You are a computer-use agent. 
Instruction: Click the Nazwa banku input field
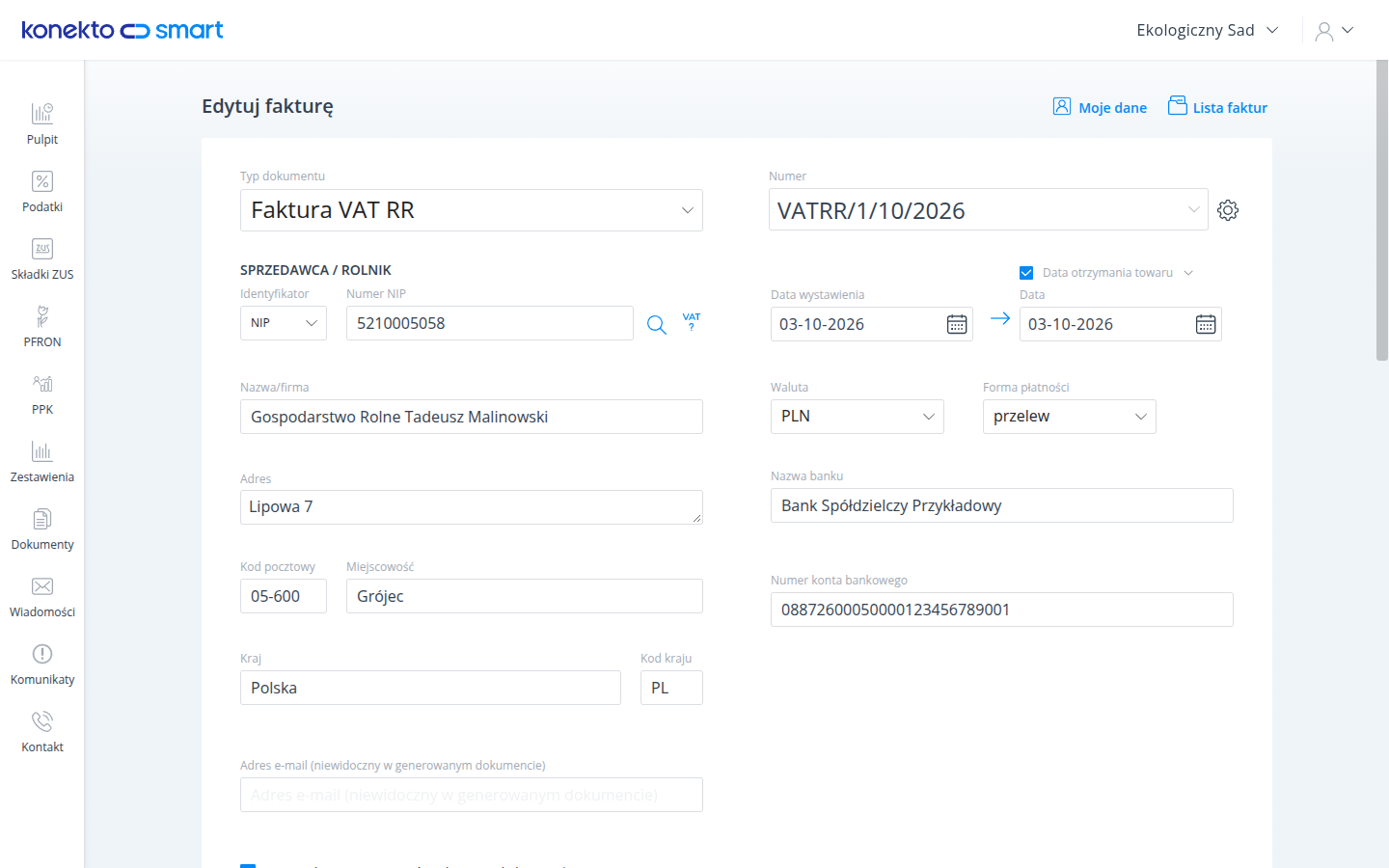tap(1002, 505)
